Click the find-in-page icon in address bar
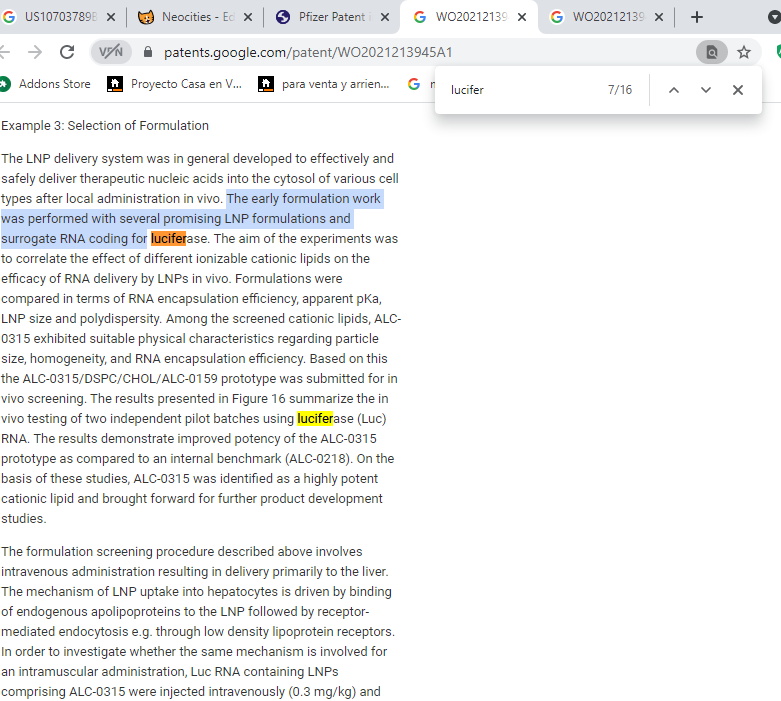Screen dimensions: 781x701 click(712, 52)
